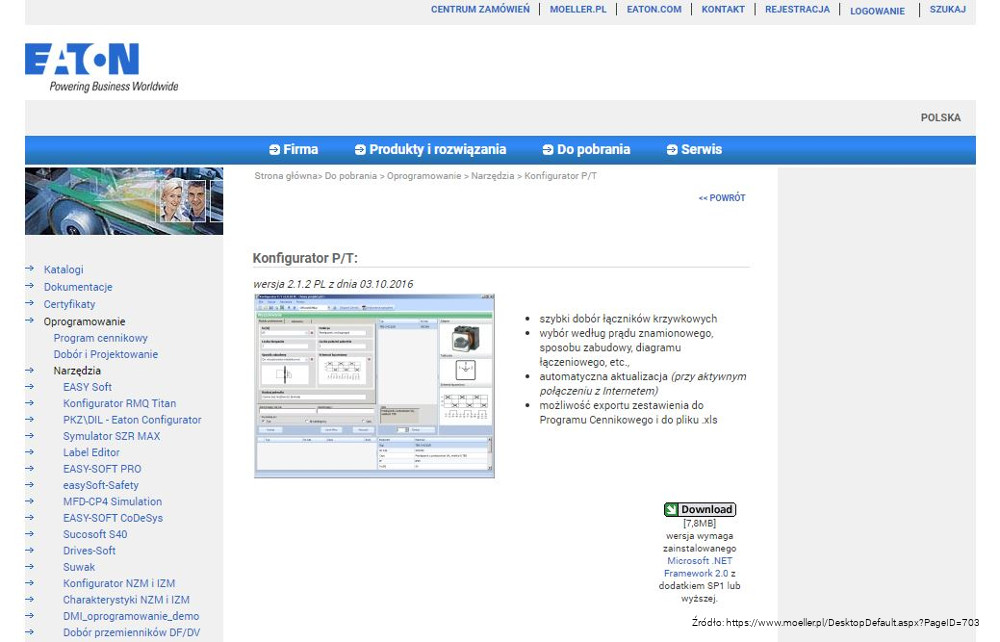The height and width of the screenshot is (642, 1000).
Task: Click the Eaton logo
Action: (x=82, y=61)
